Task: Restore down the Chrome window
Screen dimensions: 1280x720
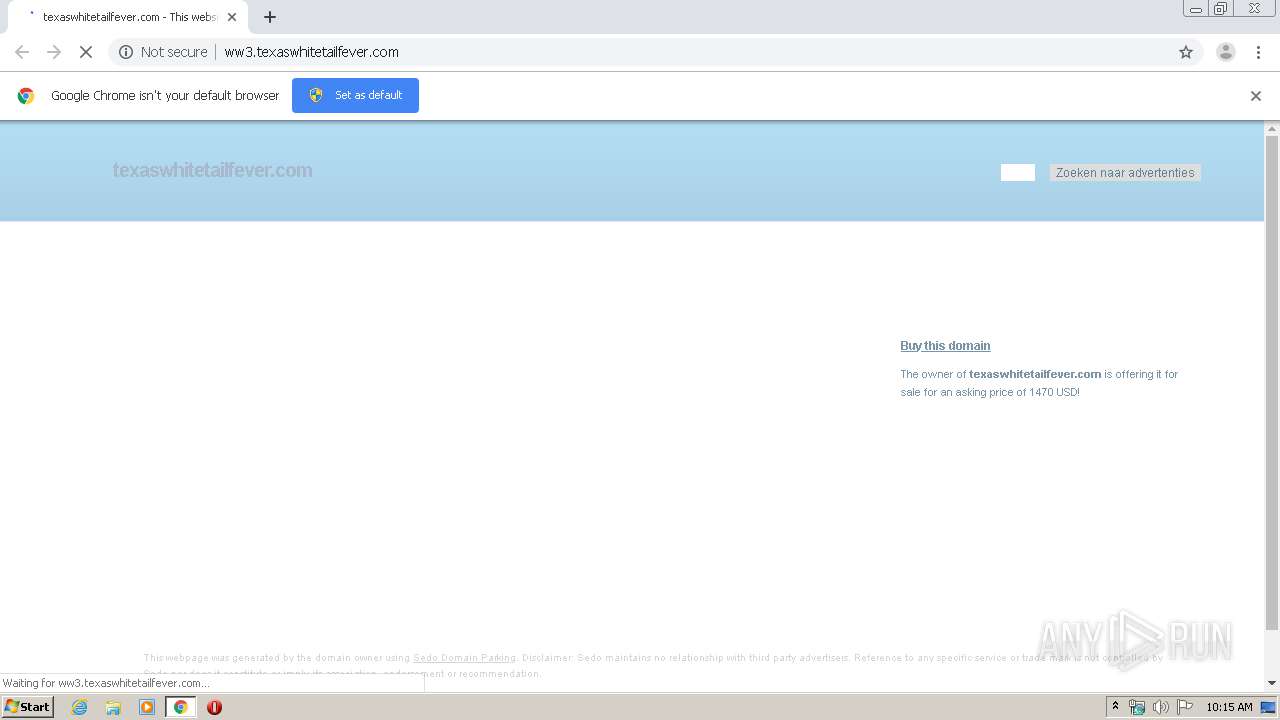Action: coord(1221,9)
